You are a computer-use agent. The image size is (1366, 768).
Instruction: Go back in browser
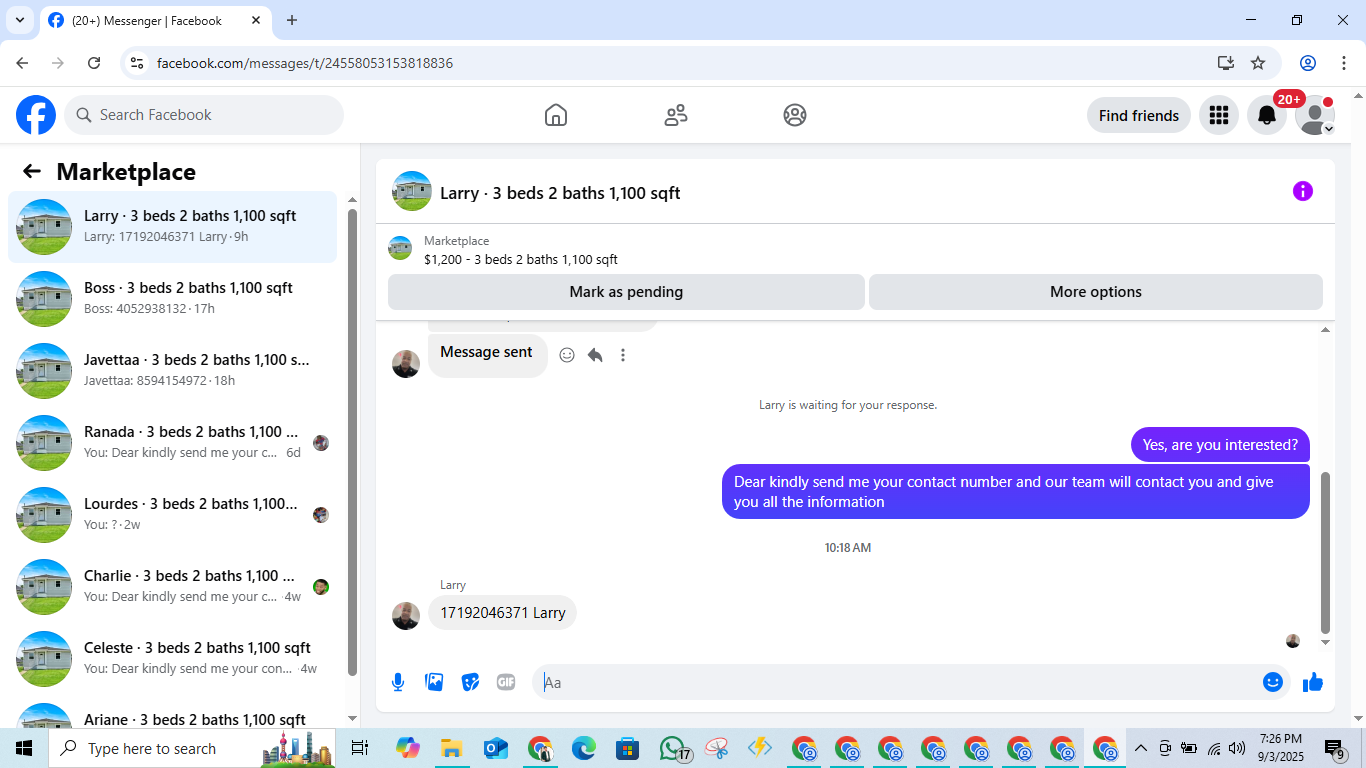(x=22, y=63)
